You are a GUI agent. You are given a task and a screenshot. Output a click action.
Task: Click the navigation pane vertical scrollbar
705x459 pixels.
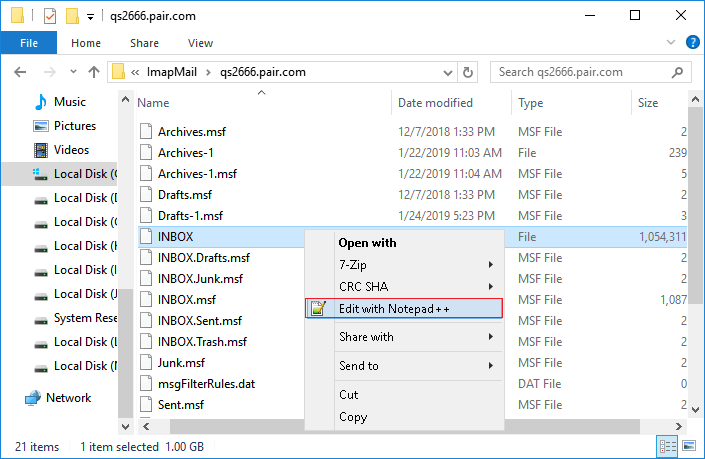coord(125,250)
